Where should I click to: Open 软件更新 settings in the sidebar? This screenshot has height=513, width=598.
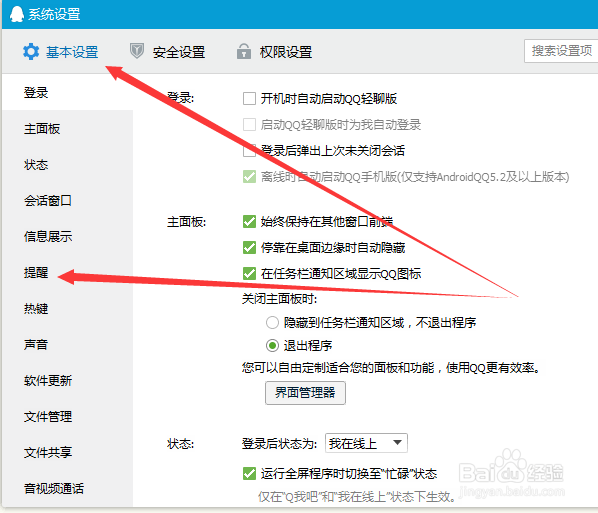coord(48,380)
